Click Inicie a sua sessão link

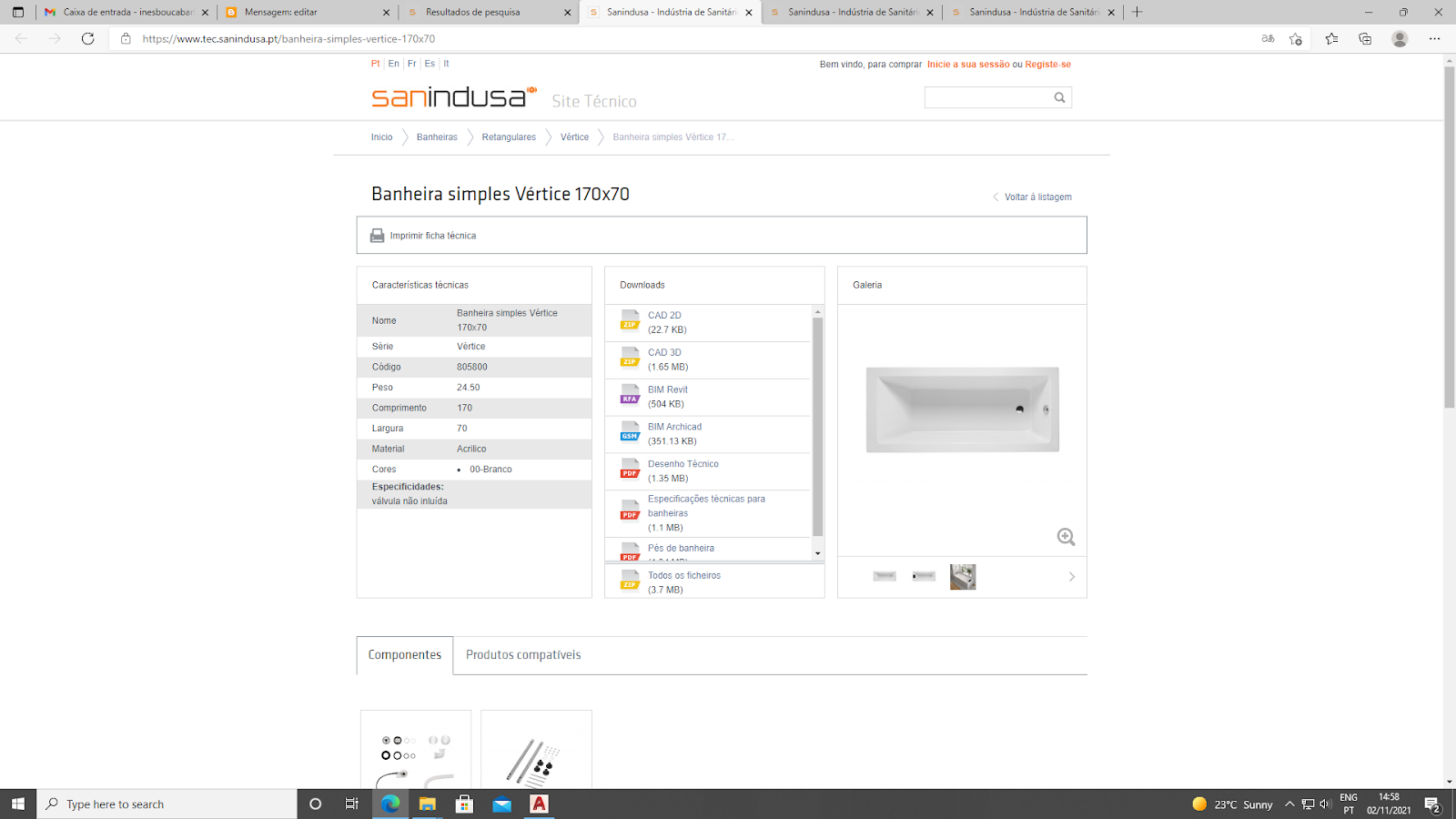[968, 65]
